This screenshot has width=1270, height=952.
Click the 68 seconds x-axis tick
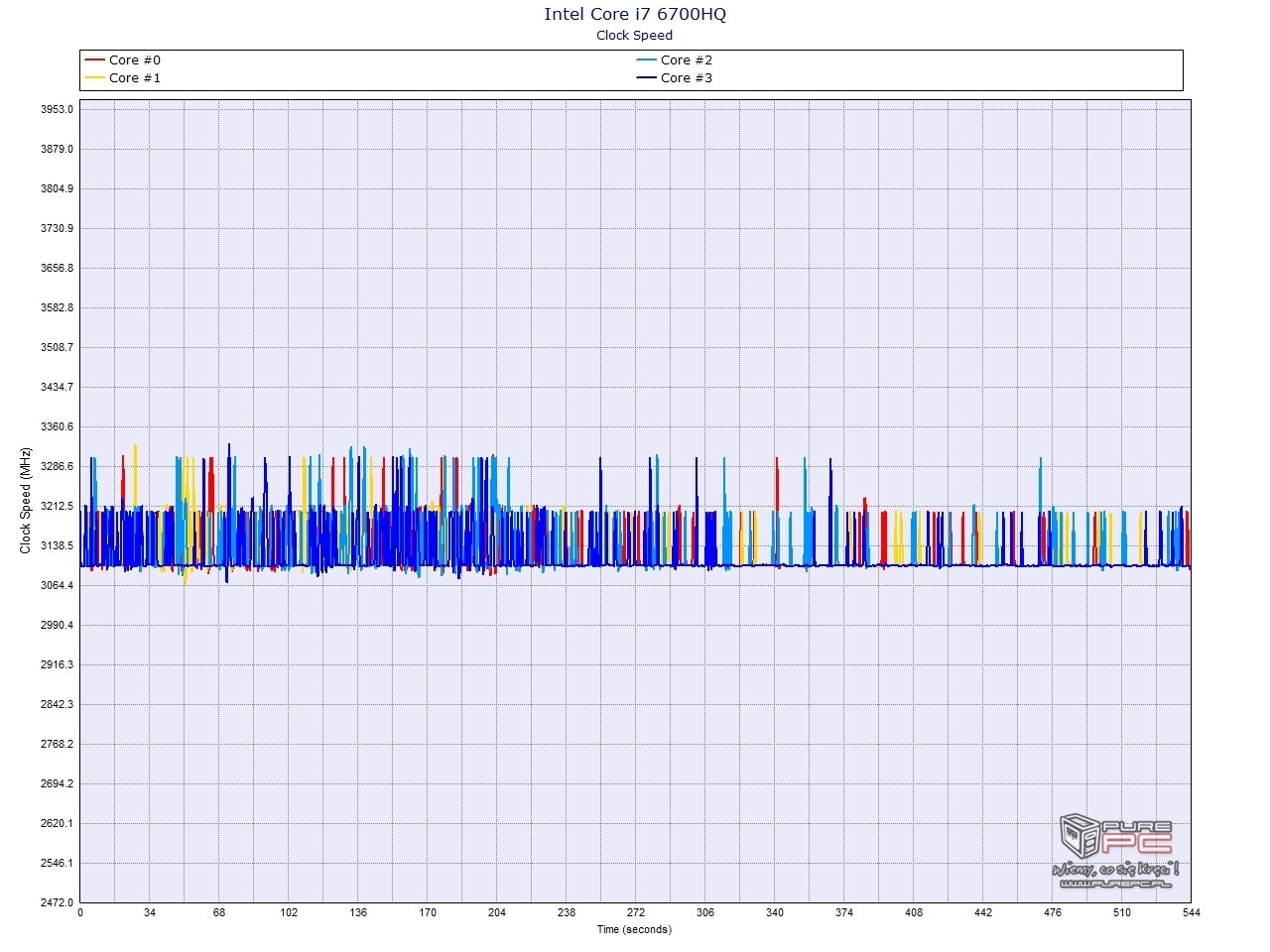[x=219, y=913]
